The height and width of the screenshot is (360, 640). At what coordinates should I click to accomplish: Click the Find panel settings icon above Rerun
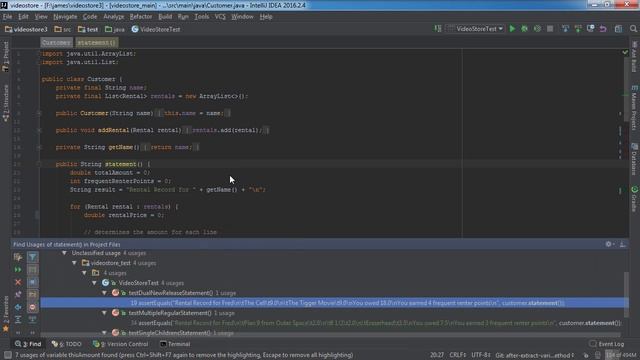click(18, 257)
